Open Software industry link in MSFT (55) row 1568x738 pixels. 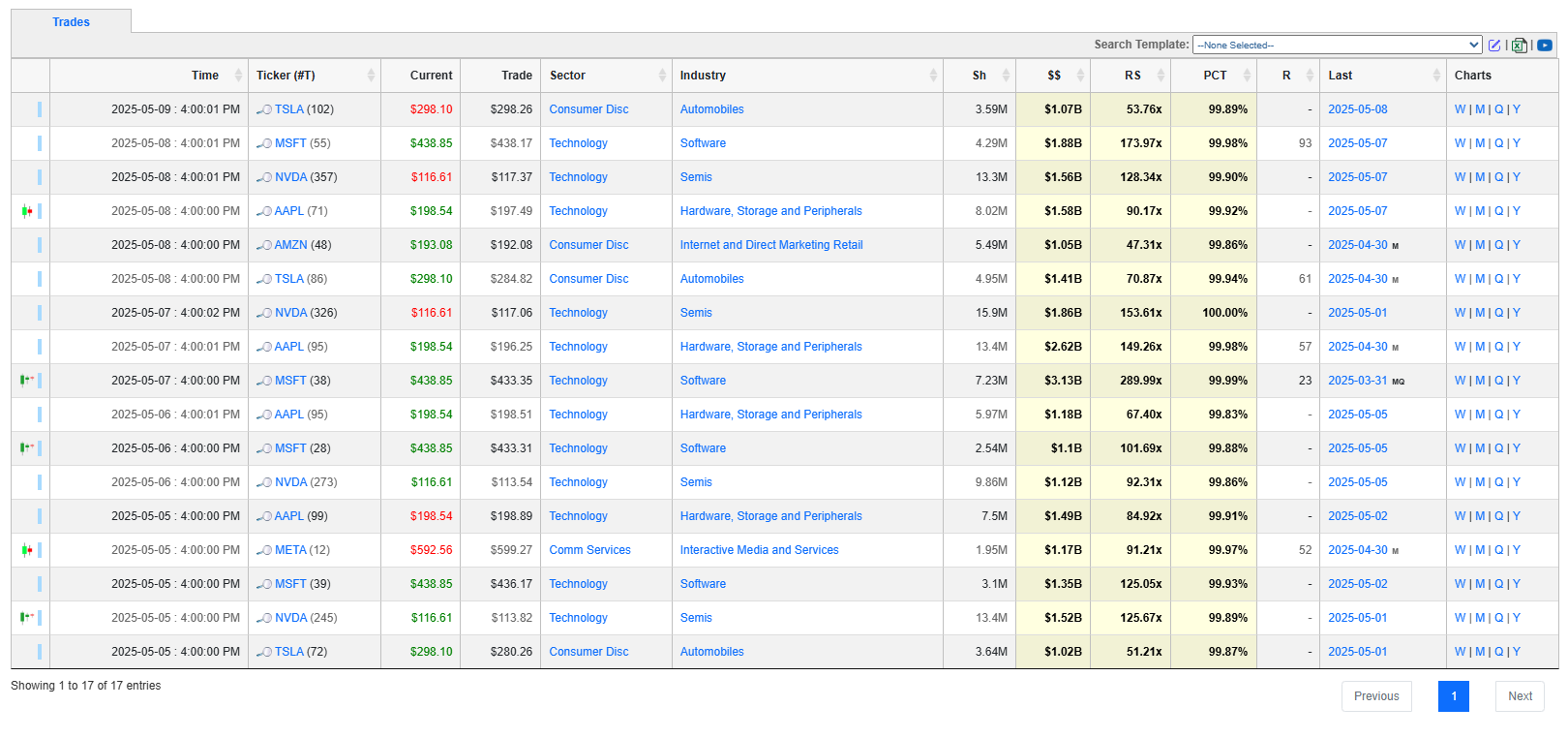[703, 143]
